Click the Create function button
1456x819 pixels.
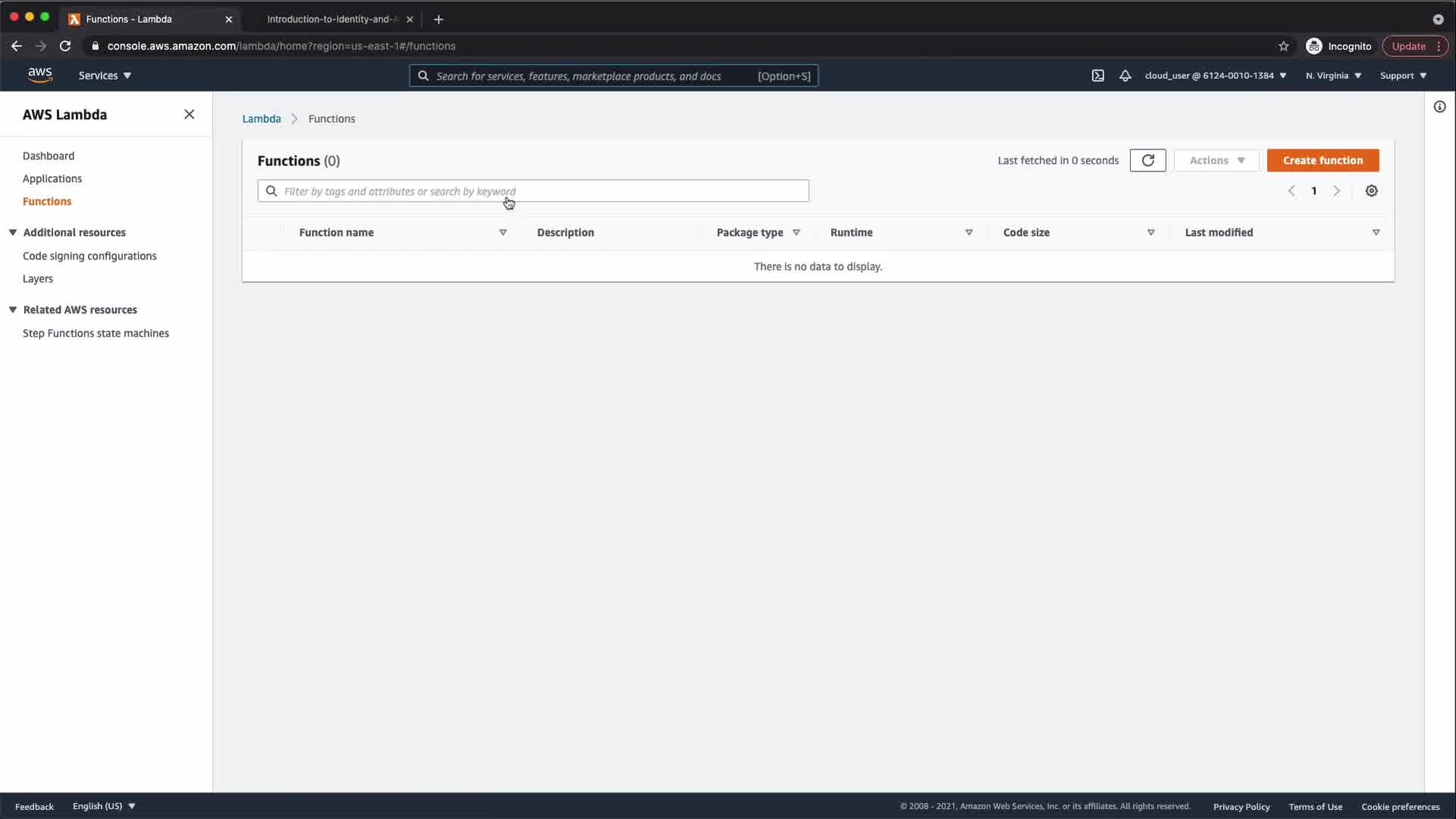click(1323, 160)
